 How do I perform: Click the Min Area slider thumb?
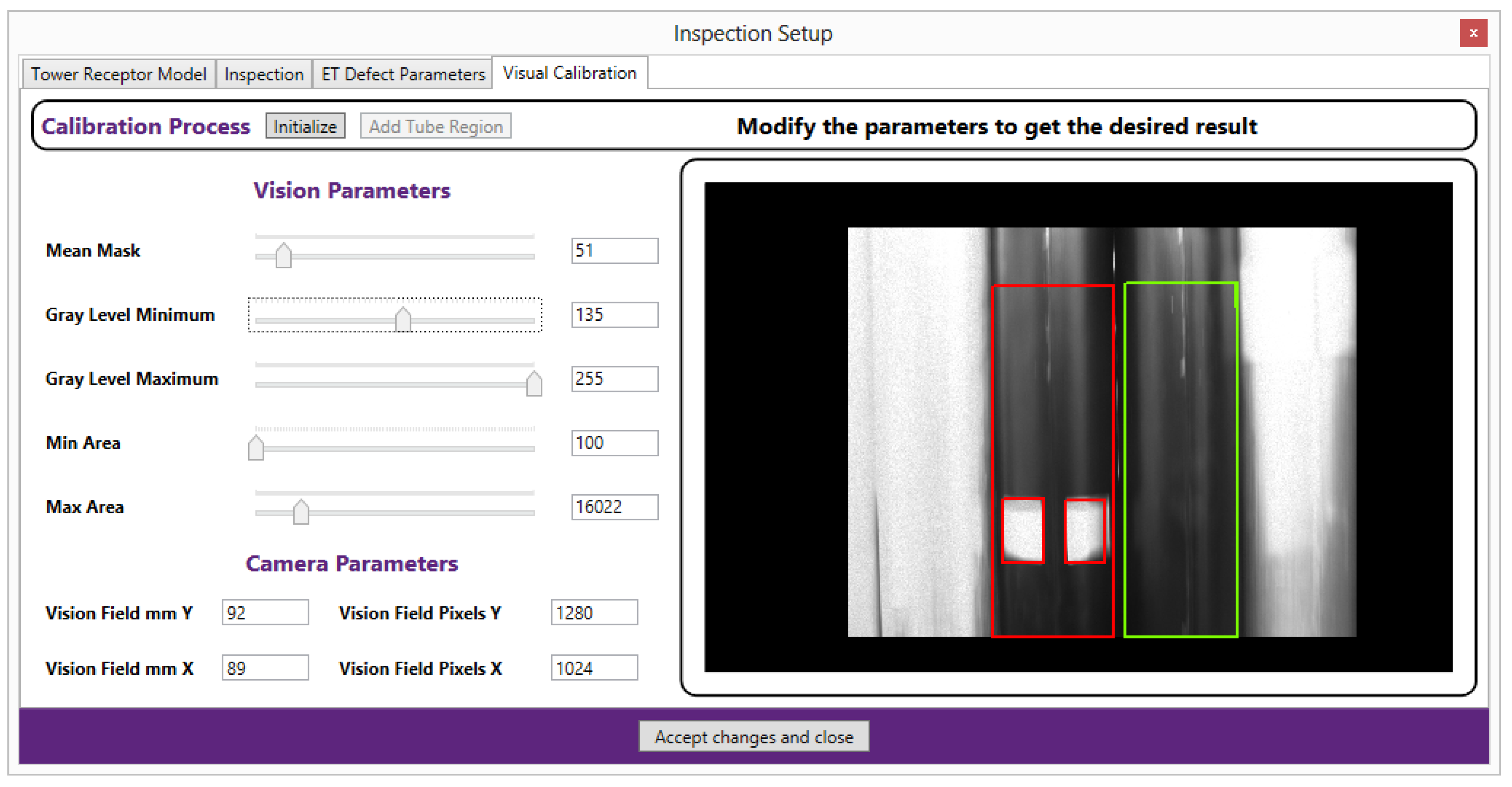click(256, 447)
